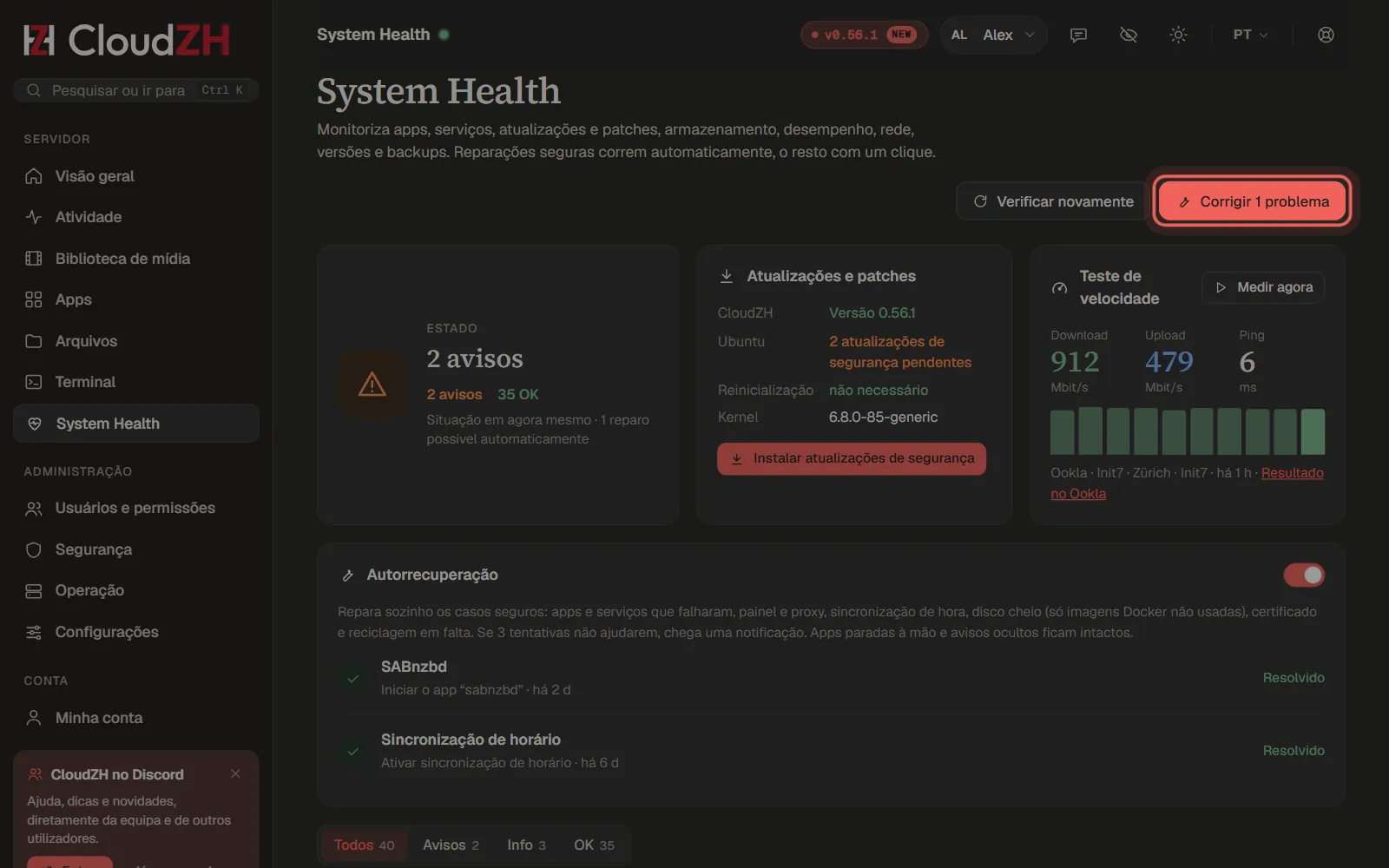Click the 912 Mbit/s download value
This screenshot has width=1389, height=868.
coord(1075,362)
